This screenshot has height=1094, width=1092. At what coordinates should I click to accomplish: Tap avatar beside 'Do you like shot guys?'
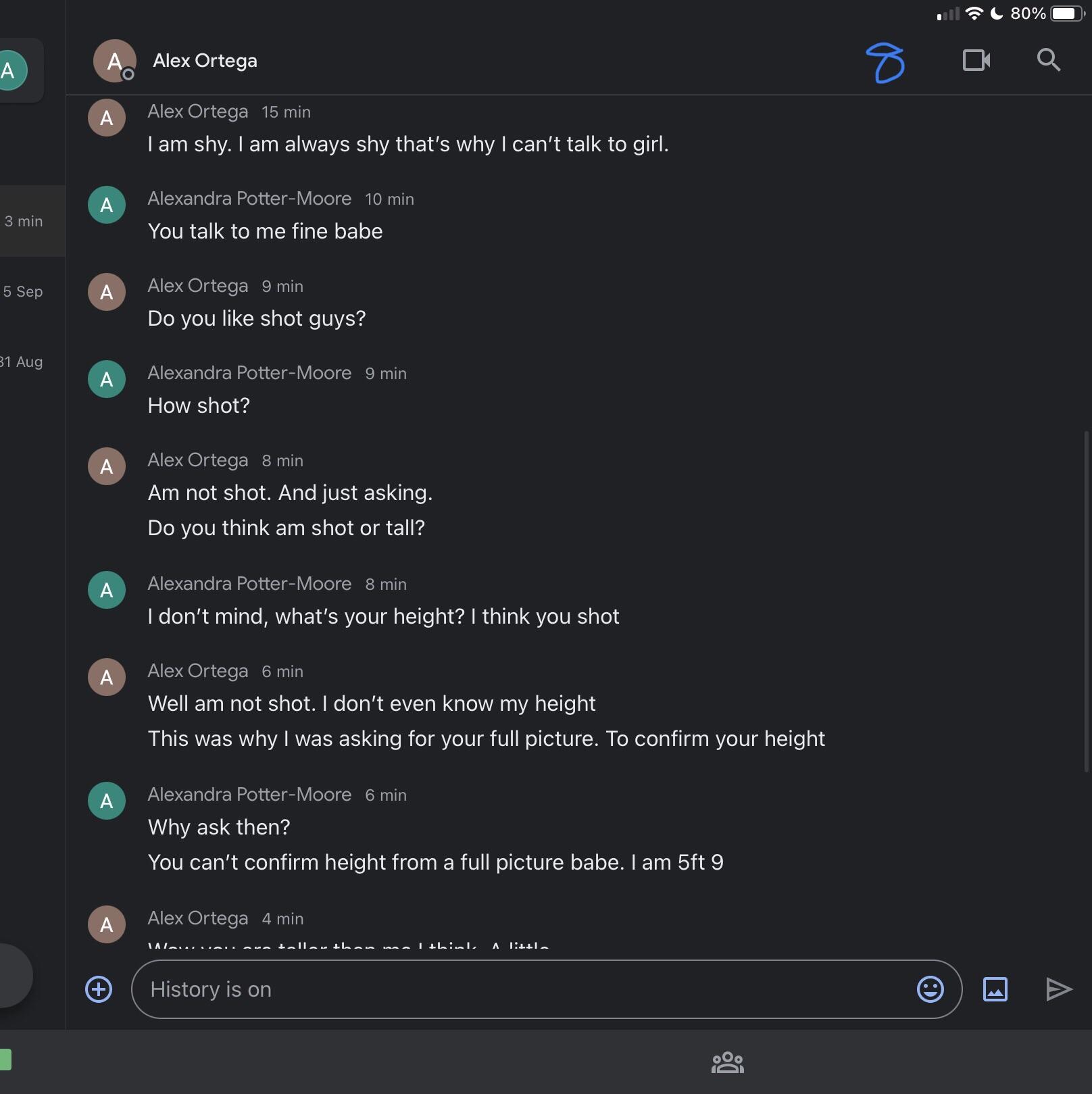click(107, 292)
